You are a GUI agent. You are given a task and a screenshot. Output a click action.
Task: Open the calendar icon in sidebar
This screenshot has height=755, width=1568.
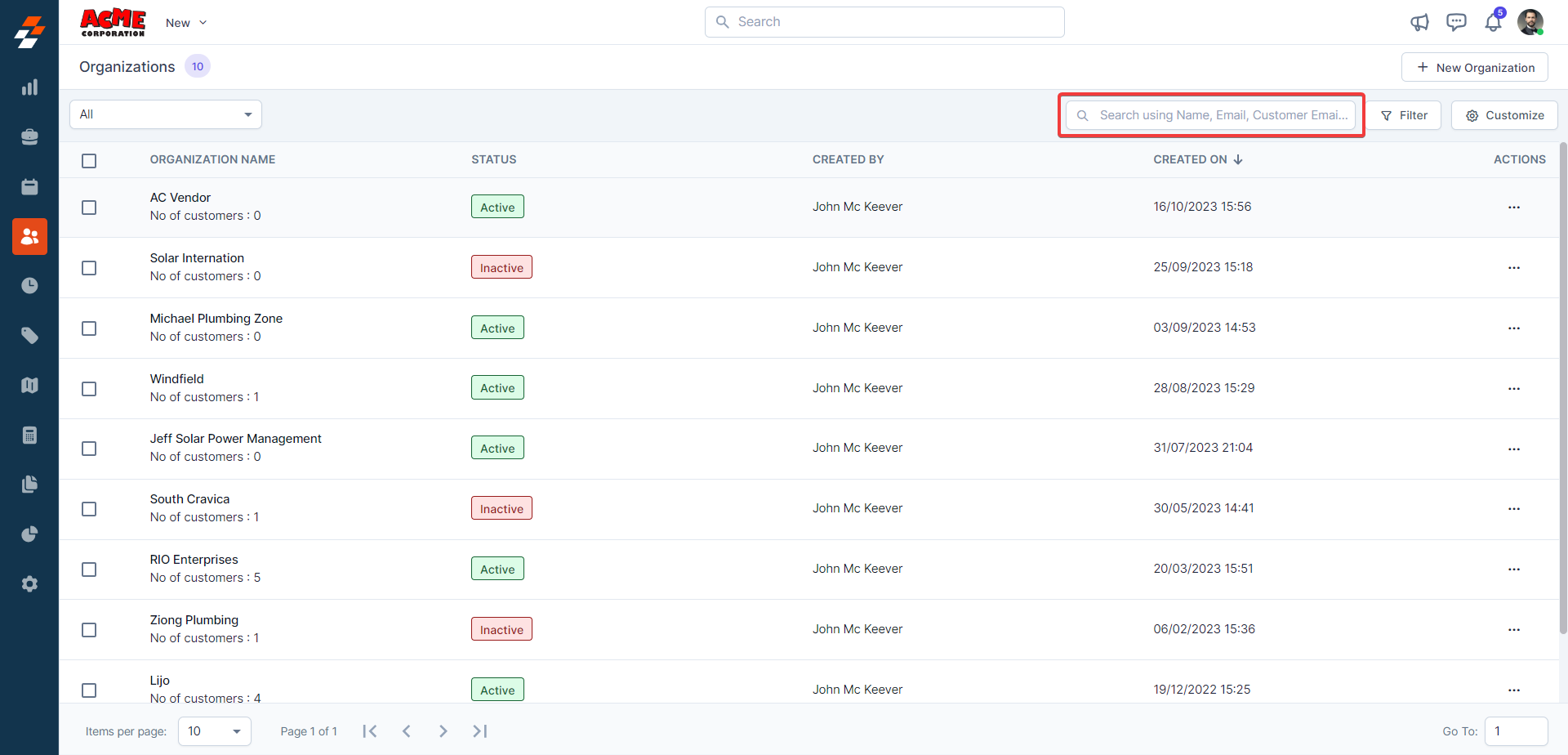click(29, 187)
